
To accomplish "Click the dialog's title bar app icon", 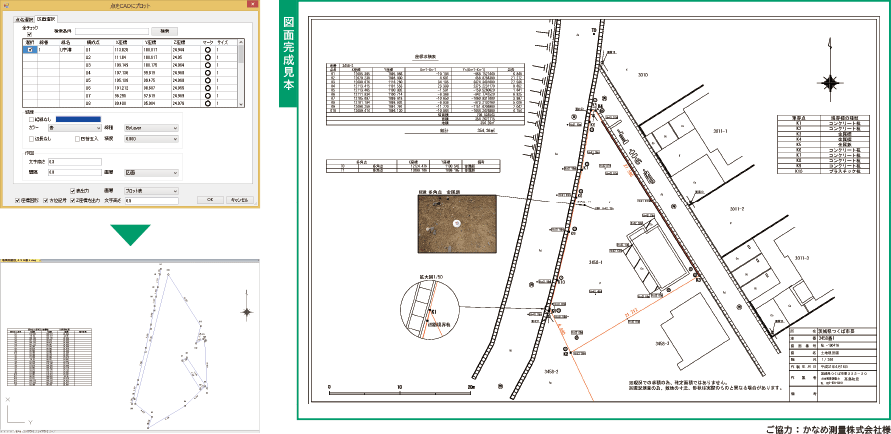I will [x=9, y=6].
